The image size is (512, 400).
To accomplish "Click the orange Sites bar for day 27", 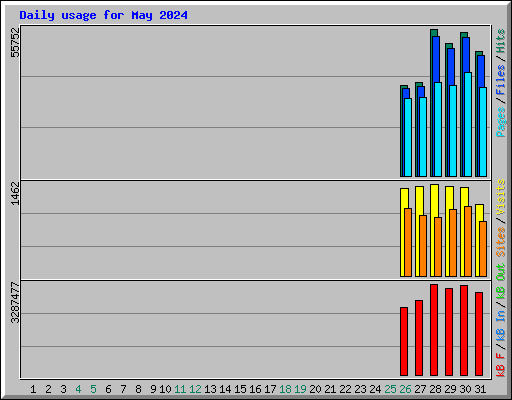I will click(x=423, y=246).
